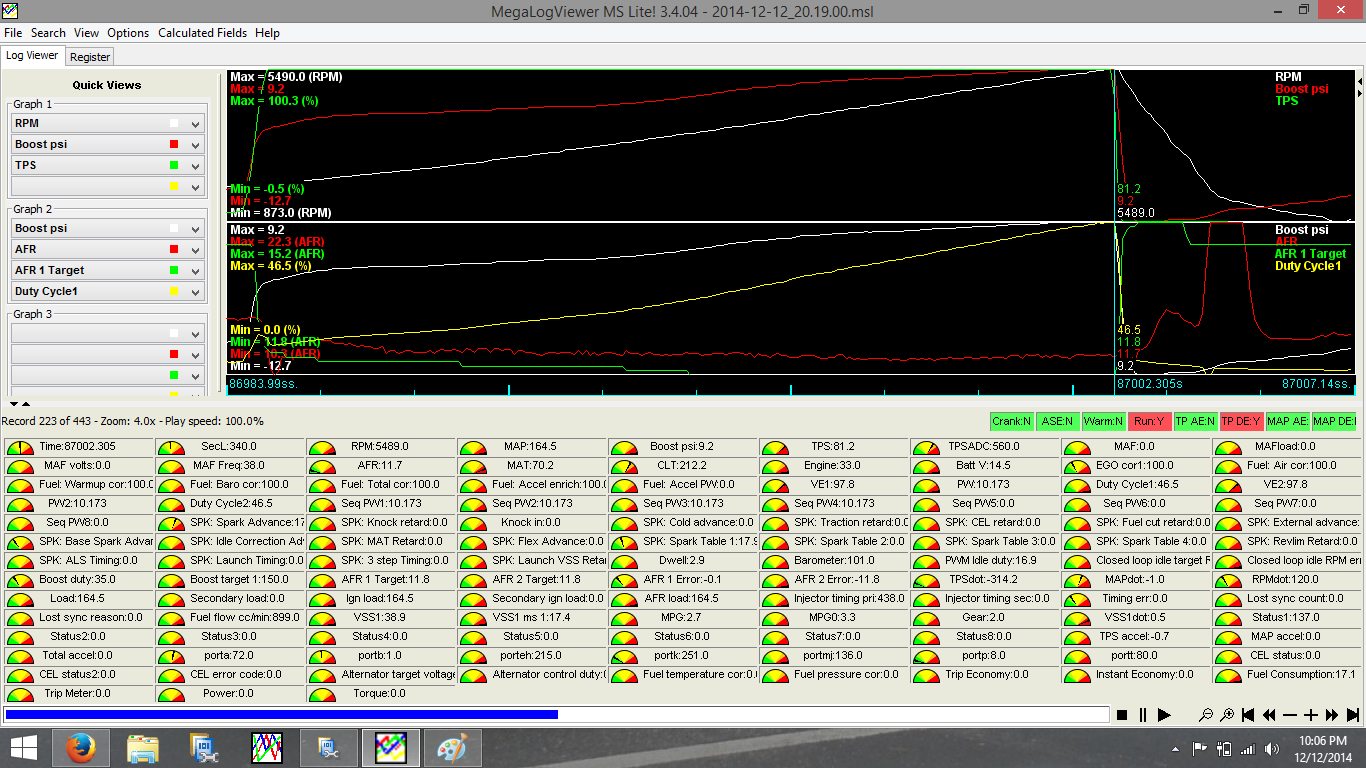Zoom in the graph with the magnifier-plus icon
The image size is (1366, 768).
tap(1227, 715)
